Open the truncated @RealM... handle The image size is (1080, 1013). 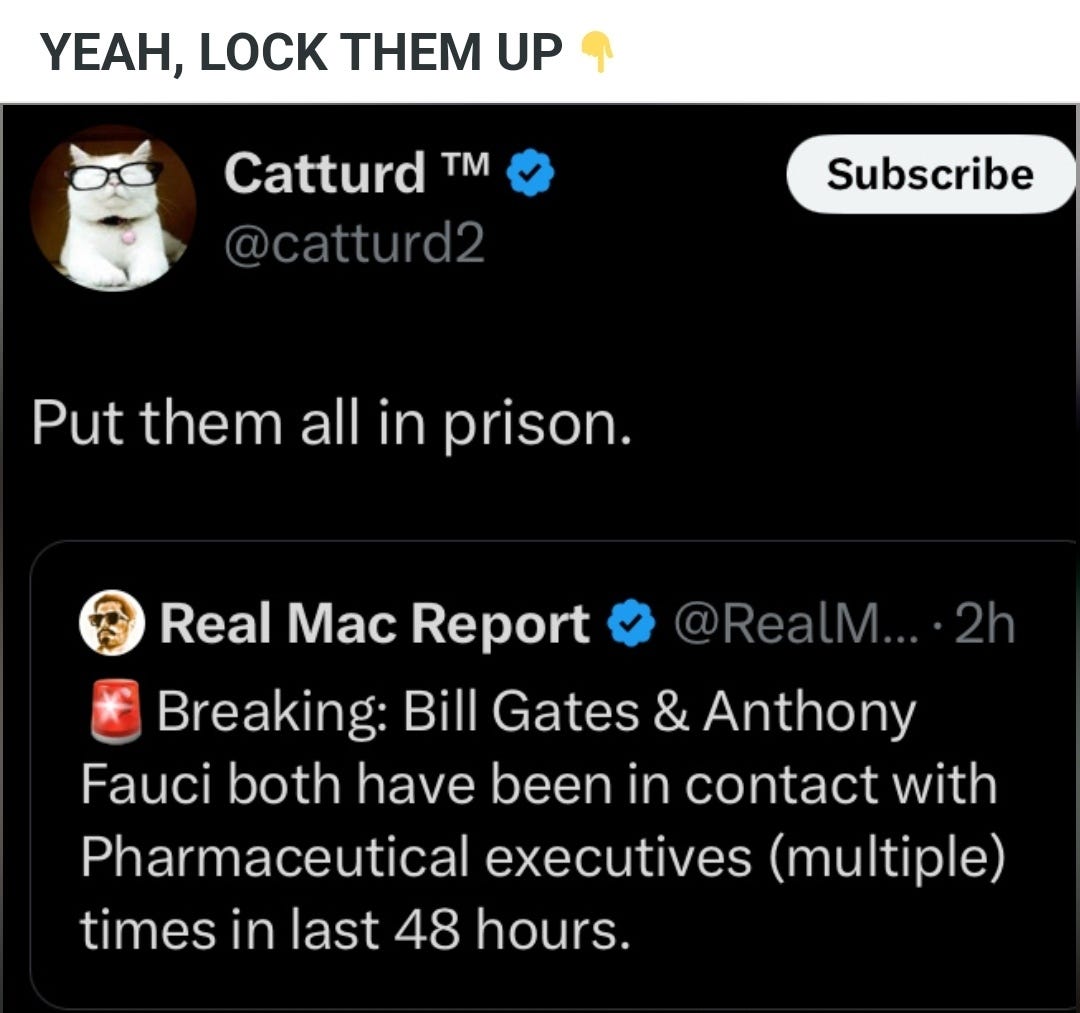click(796, 623)
